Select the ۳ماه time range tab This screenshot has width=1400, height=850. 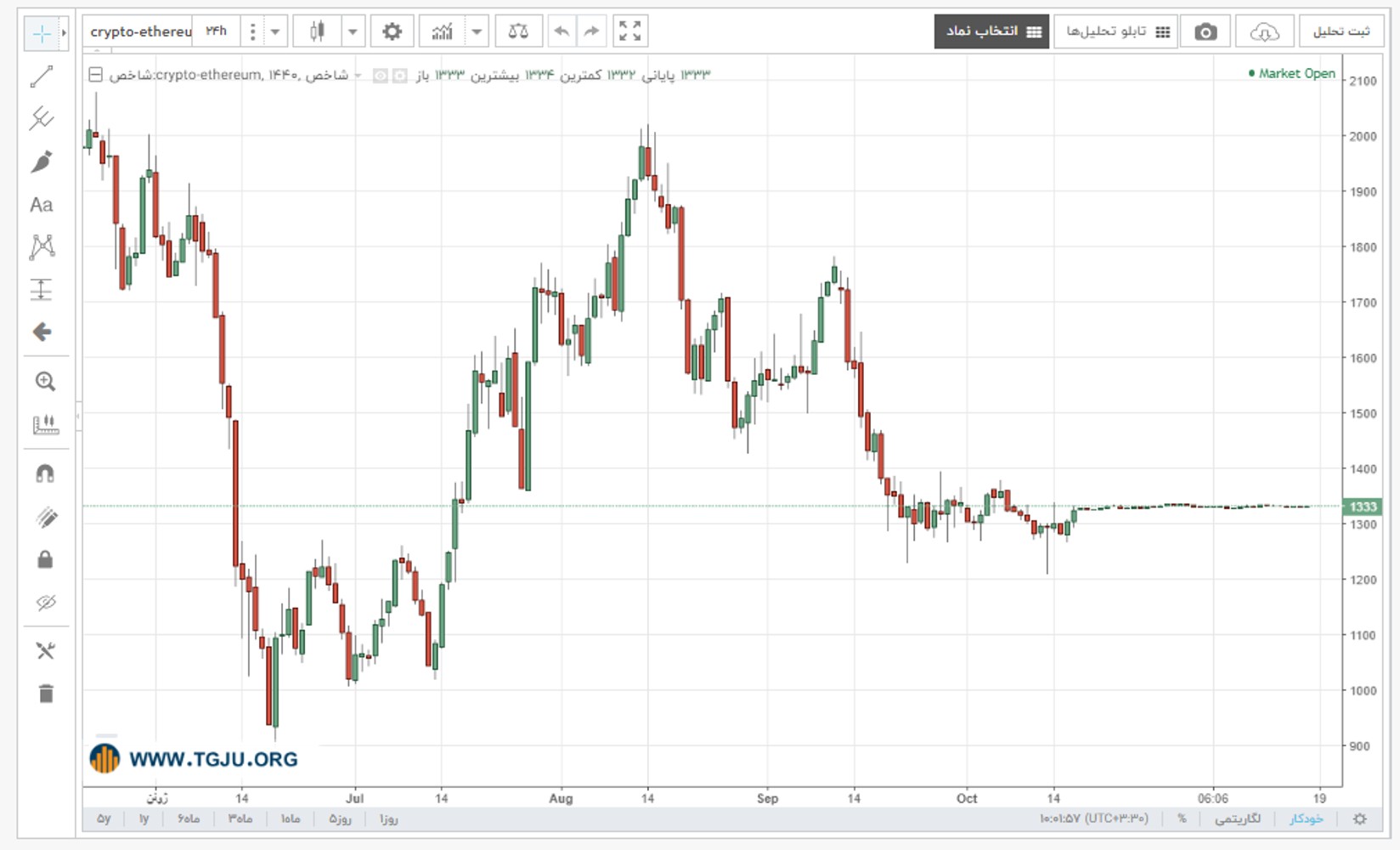point(240,819)
